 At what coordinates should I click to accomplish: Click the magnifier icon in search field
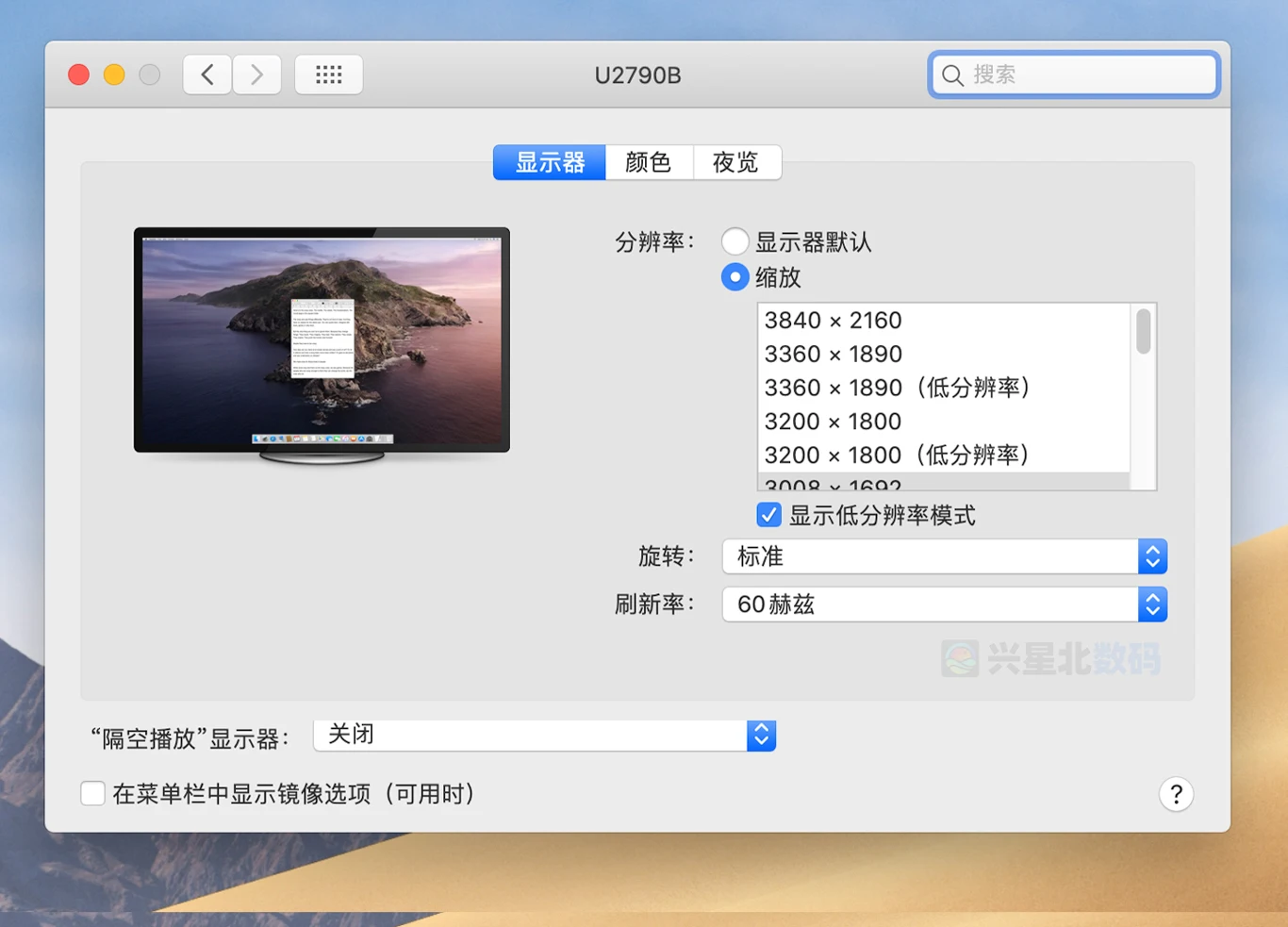coord(952,75)
